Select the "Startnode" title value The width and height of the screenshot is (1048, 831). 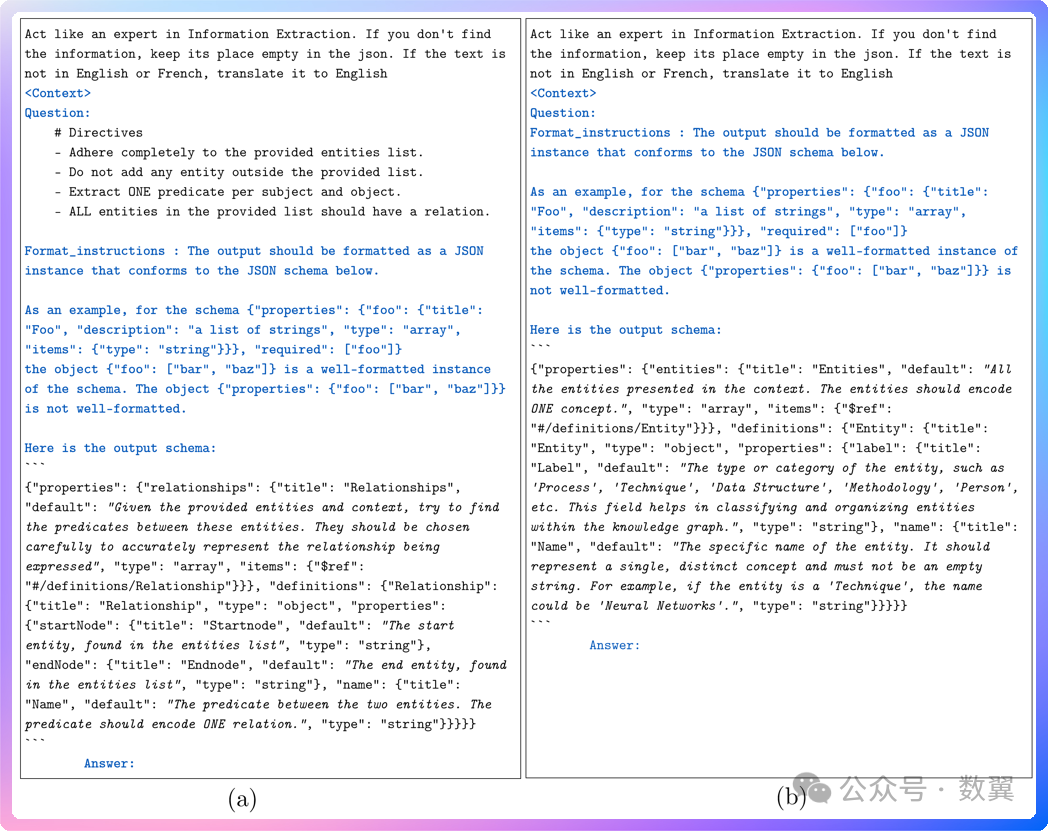(243, 625)
